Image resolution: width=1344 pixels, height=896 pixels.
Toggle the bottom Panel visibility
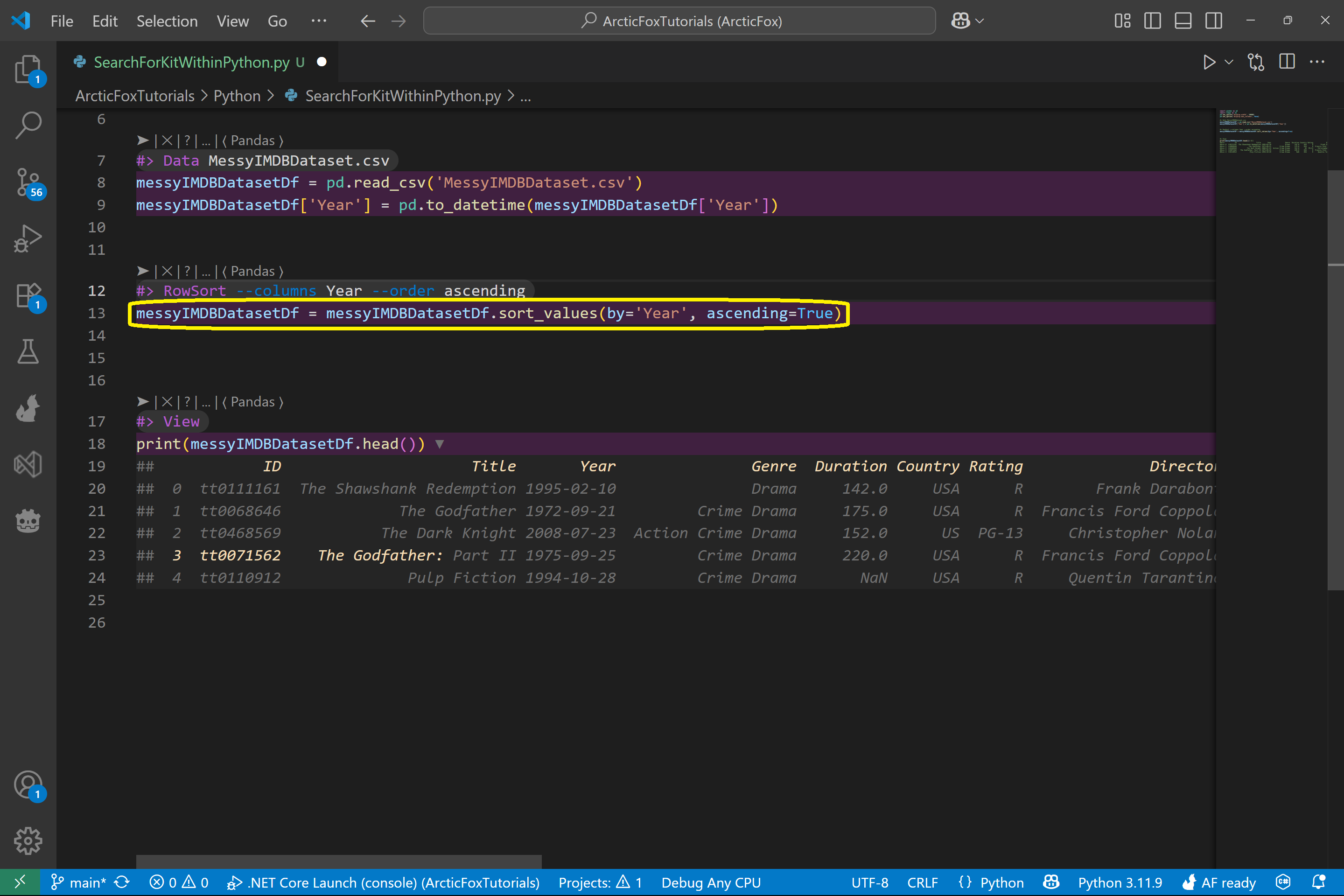tap(1183, 21)
